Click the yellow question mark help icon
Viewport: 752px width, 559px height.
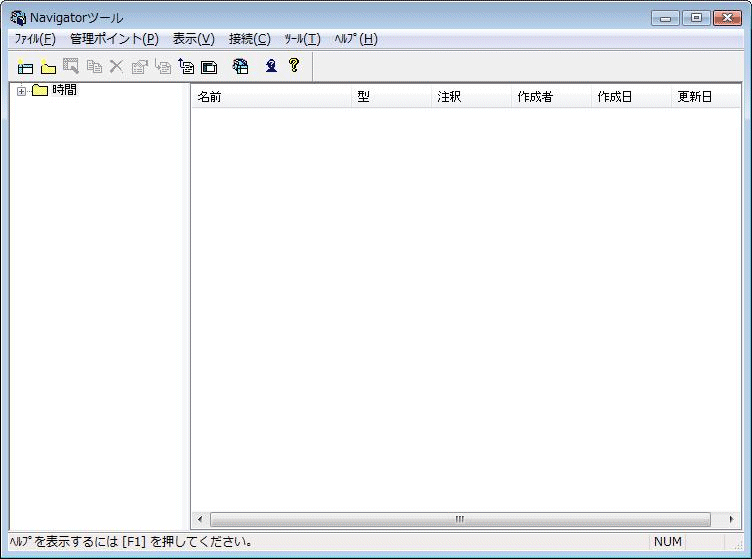tap(294, 65)
